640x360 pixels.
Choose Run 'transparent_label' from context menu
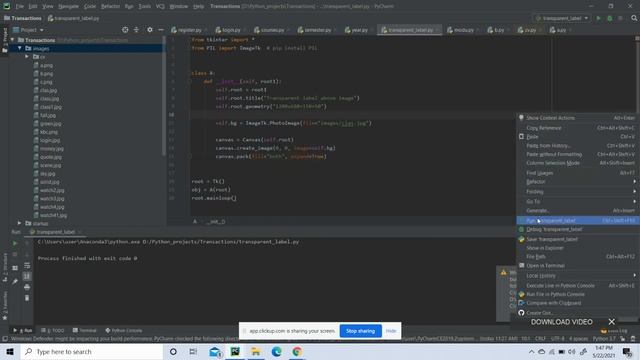coord(578,220)
